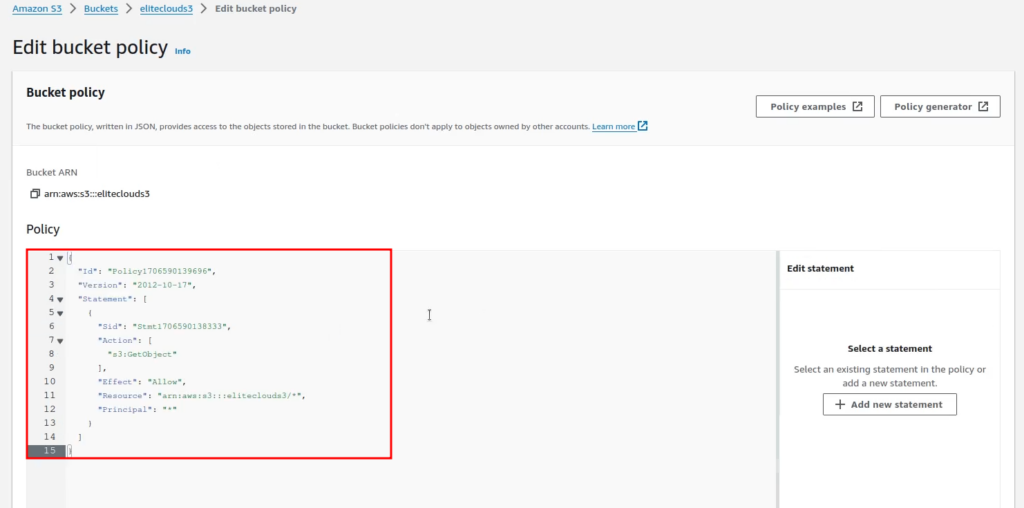Follow the Learn more link
The height and width of the screenshot is (508, 1024).
click(x=620, y=126)
